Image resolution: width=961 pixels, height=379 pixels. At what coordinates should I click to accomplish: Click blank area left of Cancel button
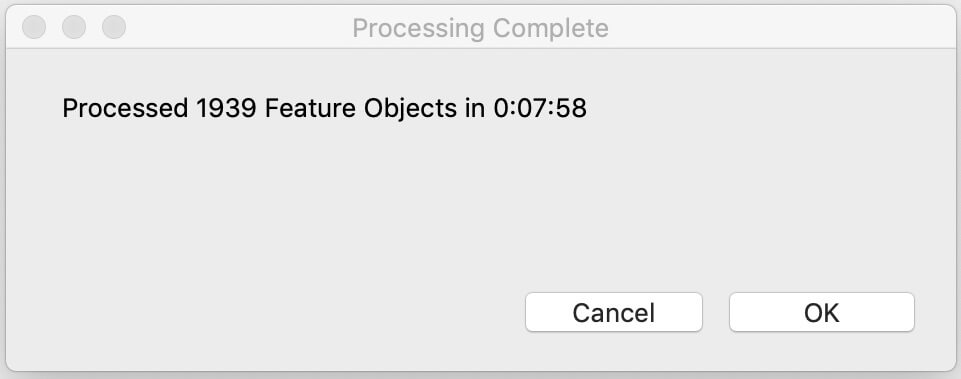click(264, 312)
